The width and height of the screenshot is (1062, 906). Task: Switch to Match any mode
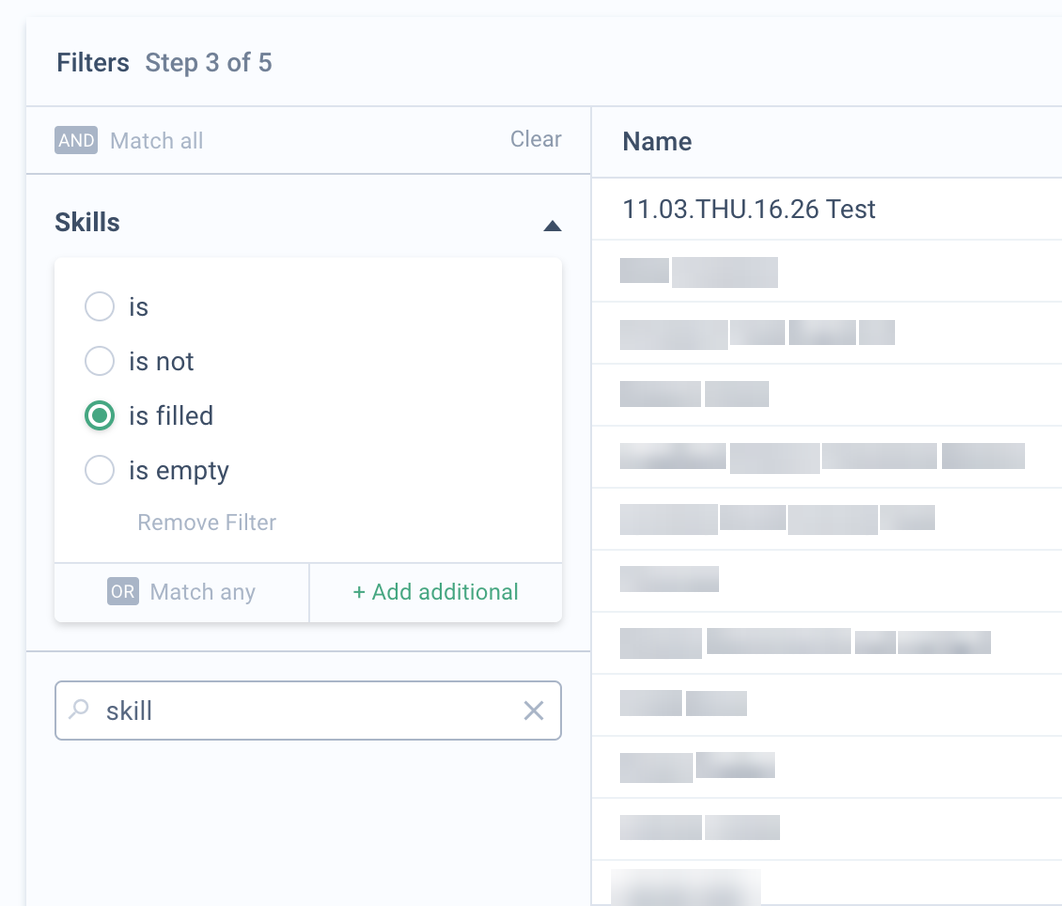pos(182,592)
